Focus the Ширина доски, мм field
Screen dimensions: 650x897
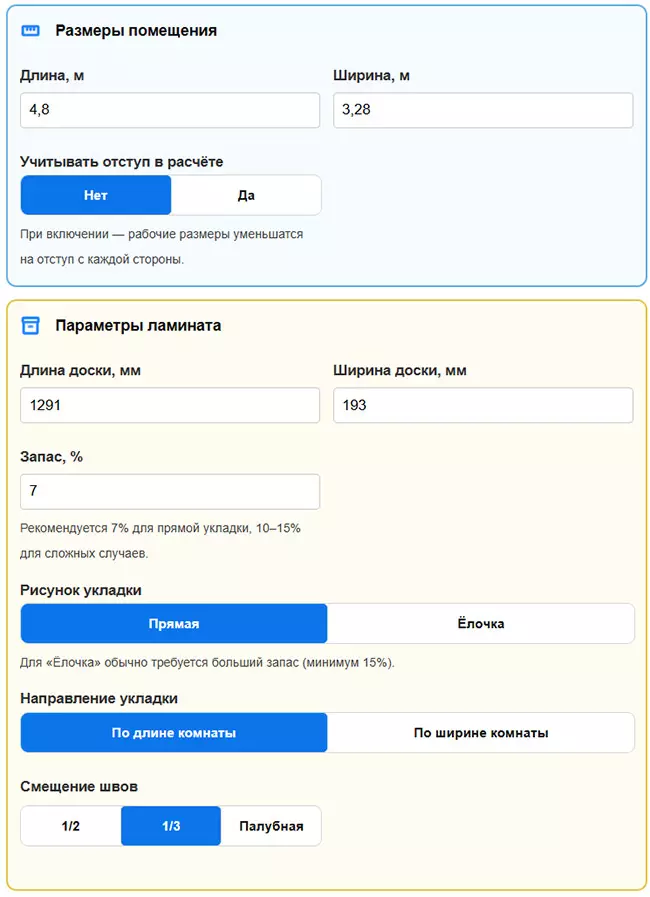click(483, 405)
